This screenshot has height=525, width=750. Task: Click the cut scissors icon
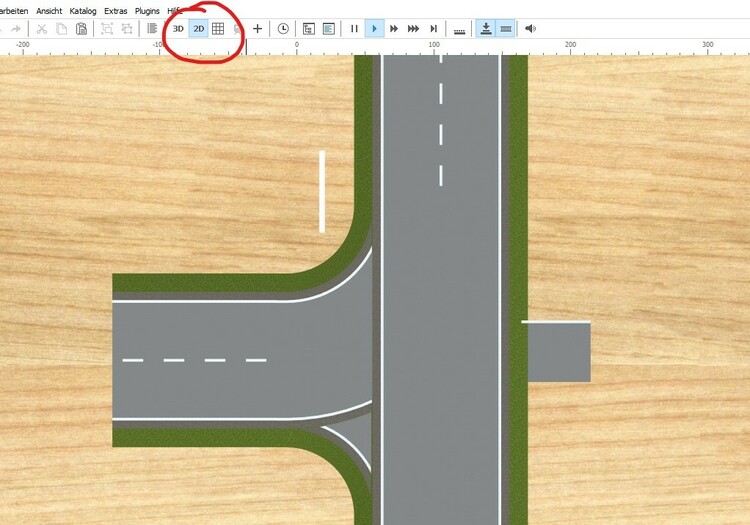click(x=42, y=29)
